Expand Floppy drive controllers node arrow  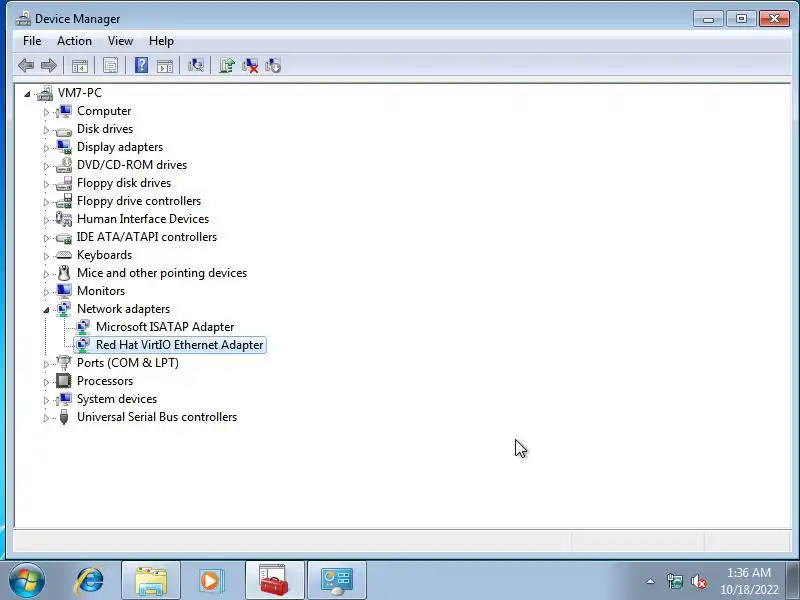pos(46,202)
